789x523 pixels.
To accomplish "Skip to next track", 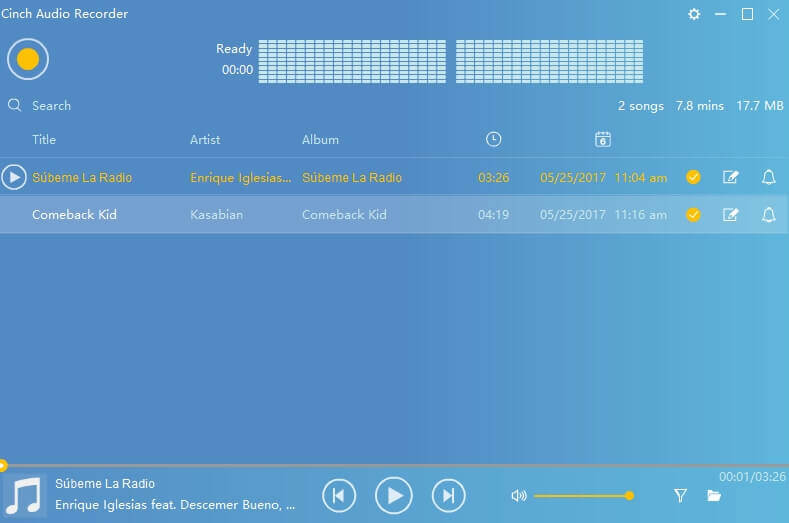I will (x=448, y=496).
